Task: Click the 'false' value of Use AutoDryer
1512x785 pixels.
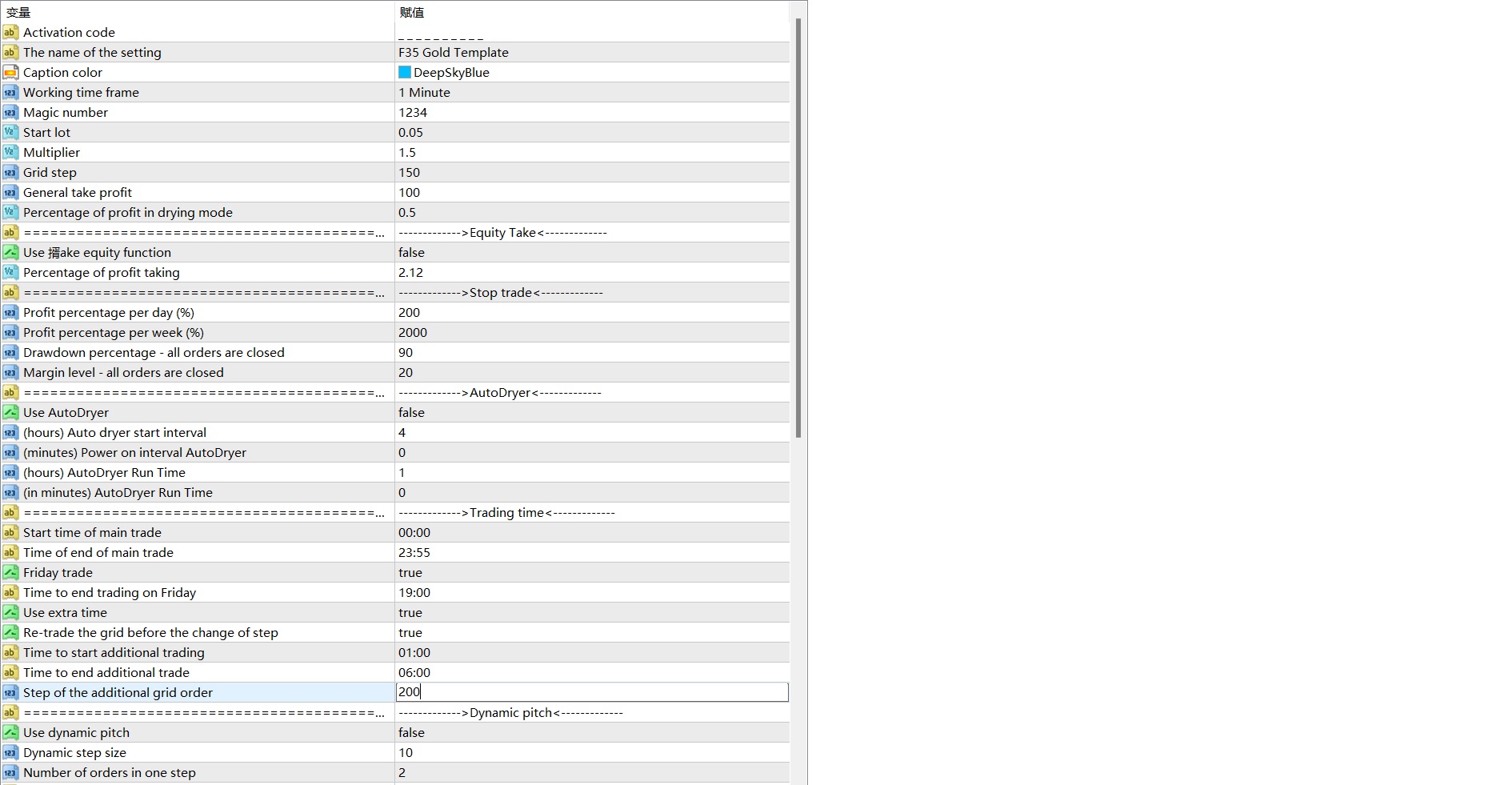Action: click(x=411, y=412)
